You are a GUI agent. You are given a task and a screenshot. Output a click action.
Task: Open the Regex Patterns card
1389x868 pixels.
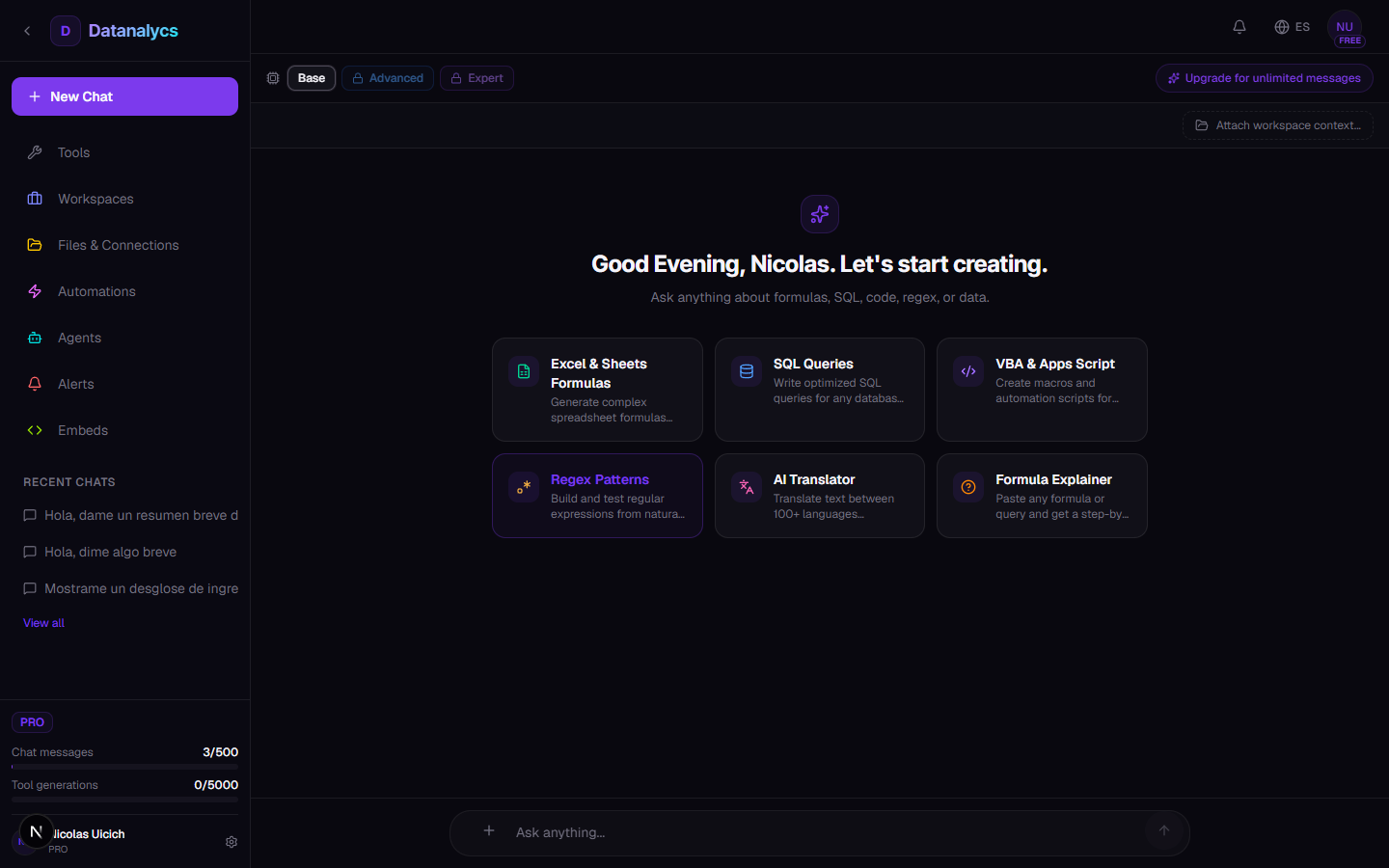pyautogui.click(x=597, y=496)
